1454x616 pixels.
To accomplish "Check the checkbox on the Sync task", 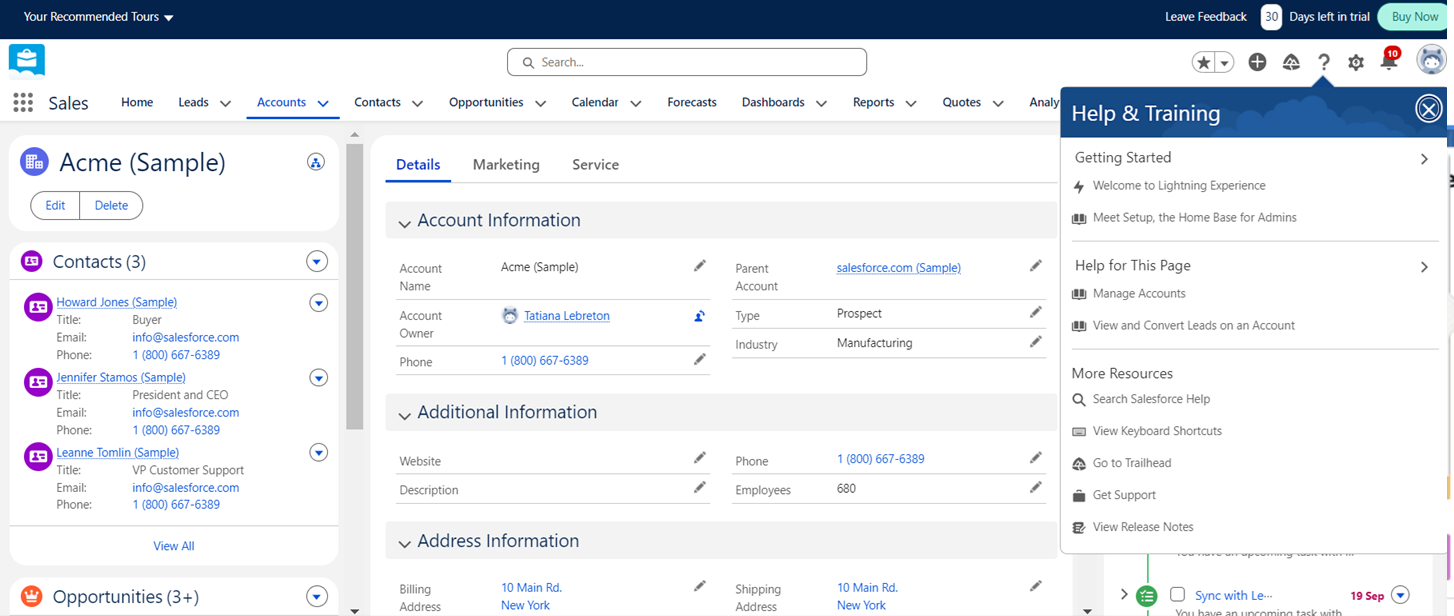I will coord(1177,594).
